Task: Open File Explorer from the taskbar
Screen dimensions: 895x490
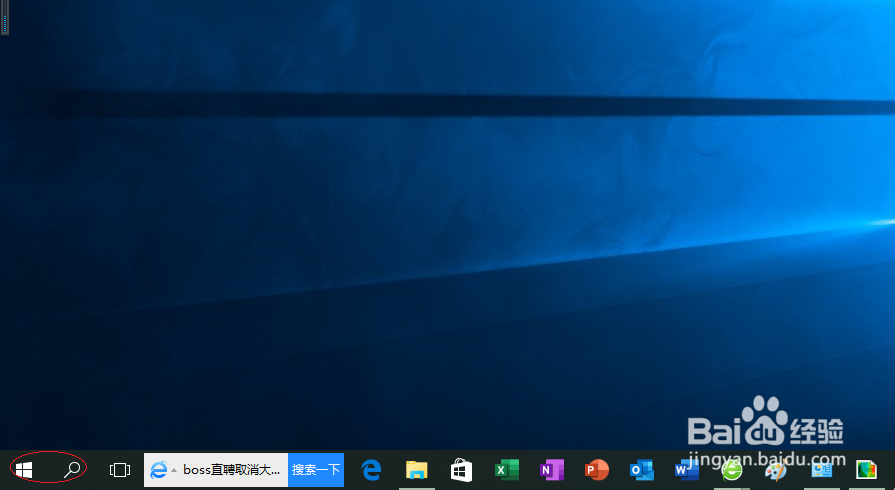Action: tap(417, 470)
